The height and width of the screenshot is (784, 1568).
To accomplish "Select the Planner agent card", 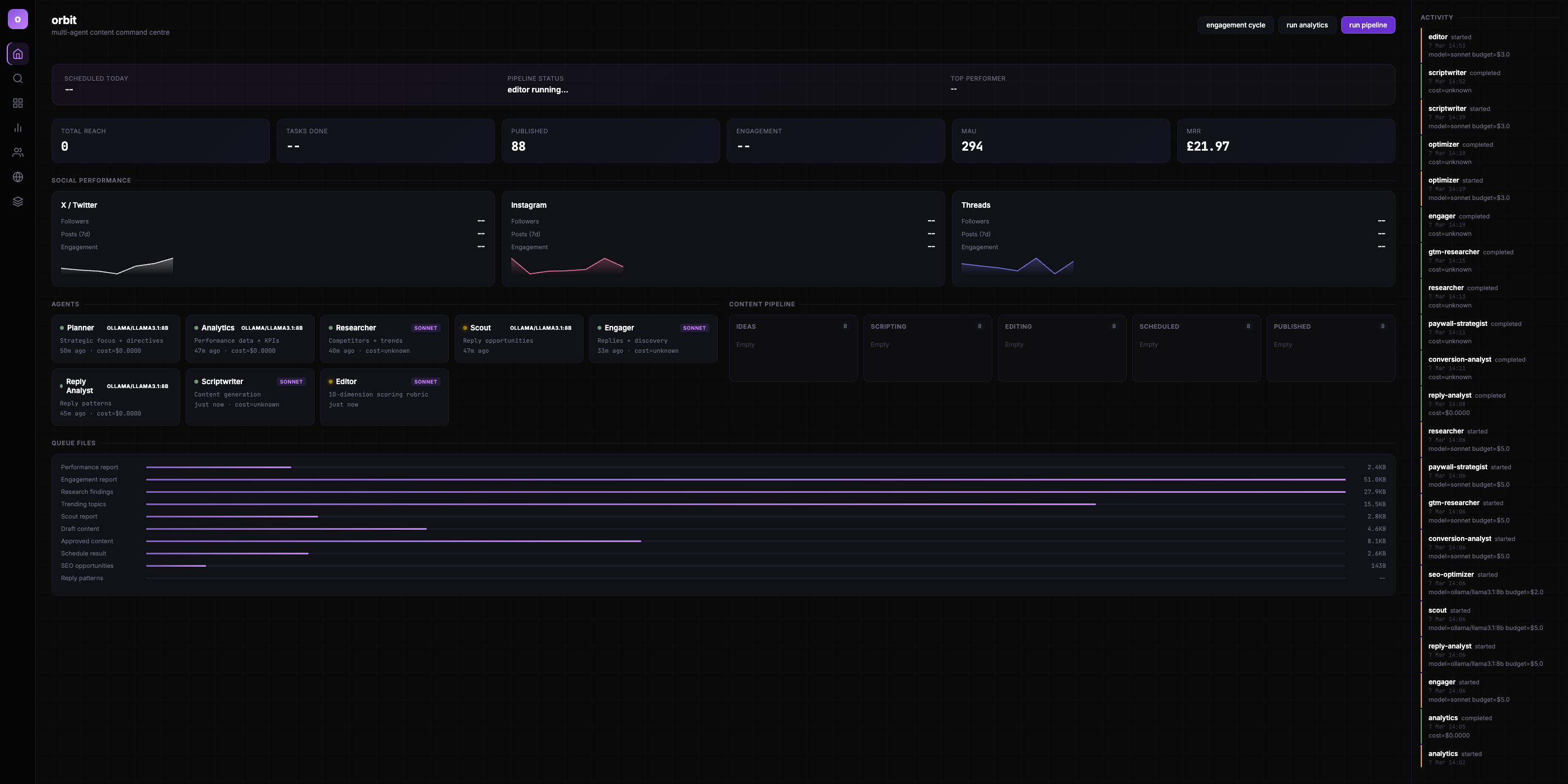I will pos(116,338).
